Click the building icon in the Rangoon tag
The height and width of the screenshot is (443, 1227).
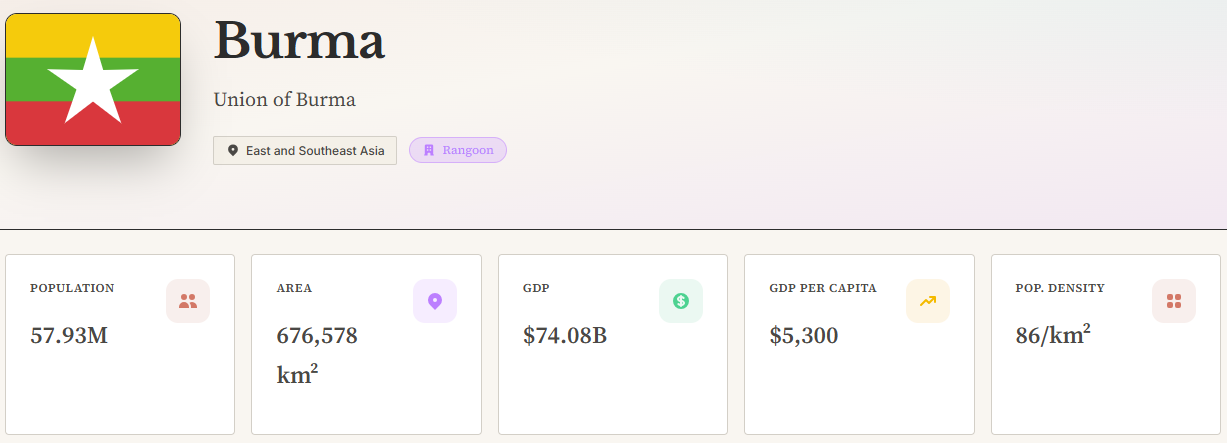pyautogui.click(x=429, y=150)
